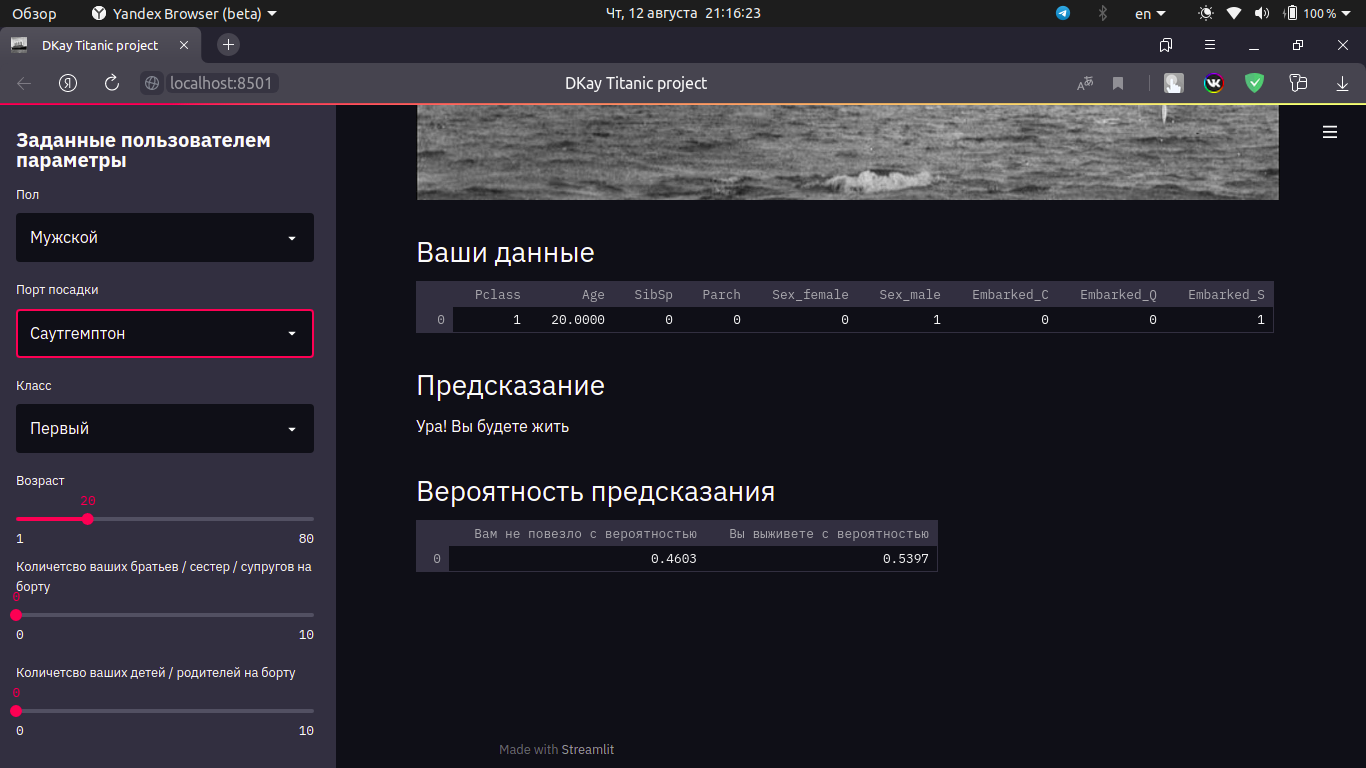Viewport: 1366px width, 768px height.
Task: Click the Embarked_S column header
Action: (1226, 295)
